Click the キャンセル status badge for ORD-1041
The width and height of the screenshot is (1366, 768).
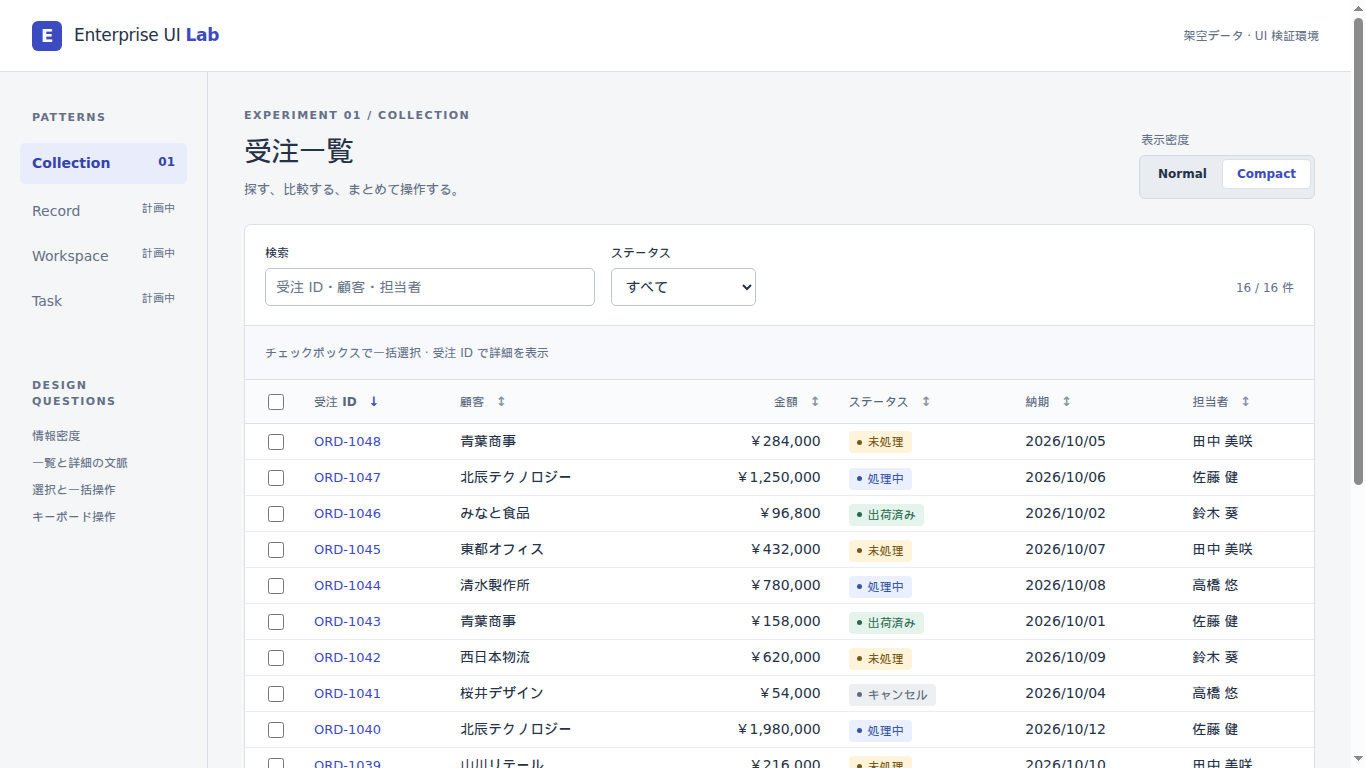892,695
